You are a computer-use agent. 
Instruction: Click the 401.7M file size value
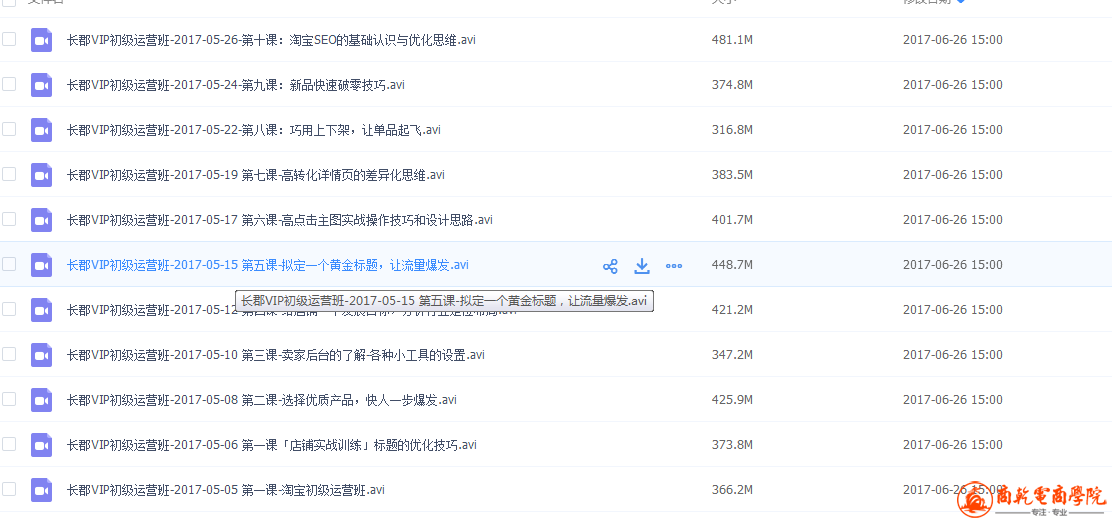732,220
